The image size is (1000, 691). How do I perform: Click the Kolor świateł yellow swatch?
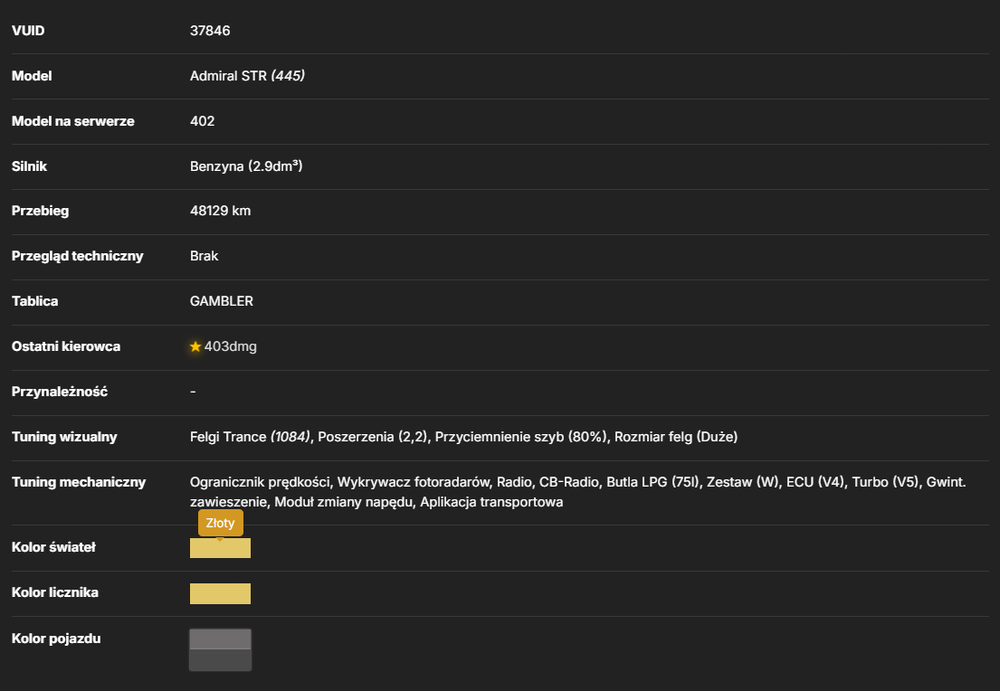pyautogui.click(x=220, y=548)
